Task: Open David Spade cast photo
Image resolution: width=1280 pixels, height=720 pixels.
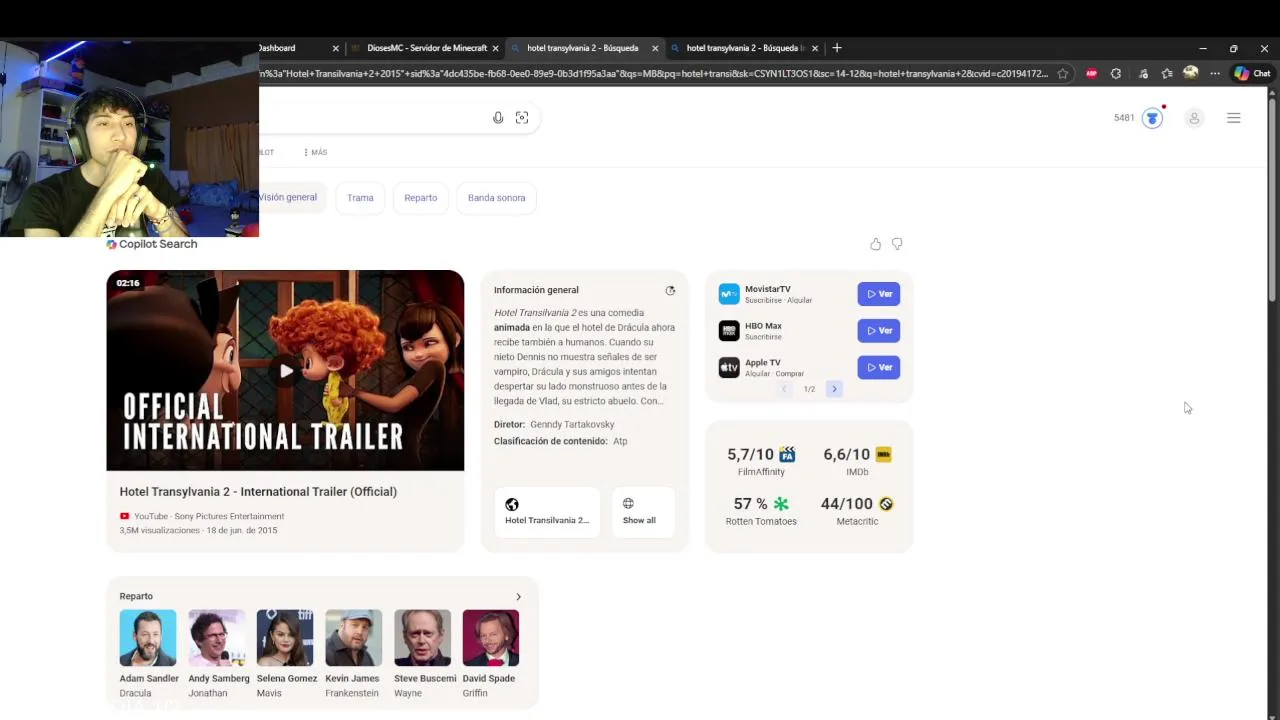Action: tap(491, 638)
